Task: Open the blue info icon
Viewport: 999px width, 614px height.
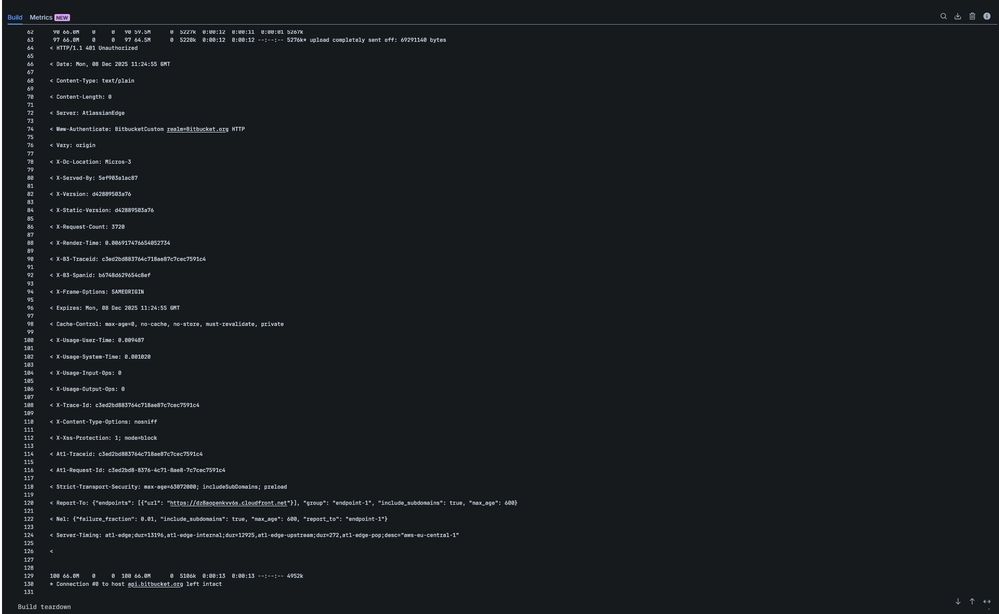Action: [x=985, y=15]
